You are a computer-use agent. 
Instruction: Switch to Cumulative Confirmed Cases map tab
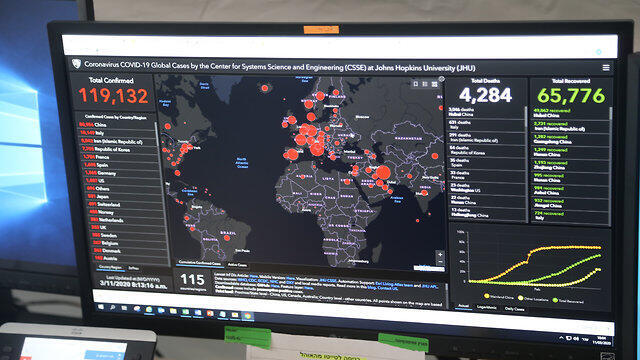(x=200, y=263)
